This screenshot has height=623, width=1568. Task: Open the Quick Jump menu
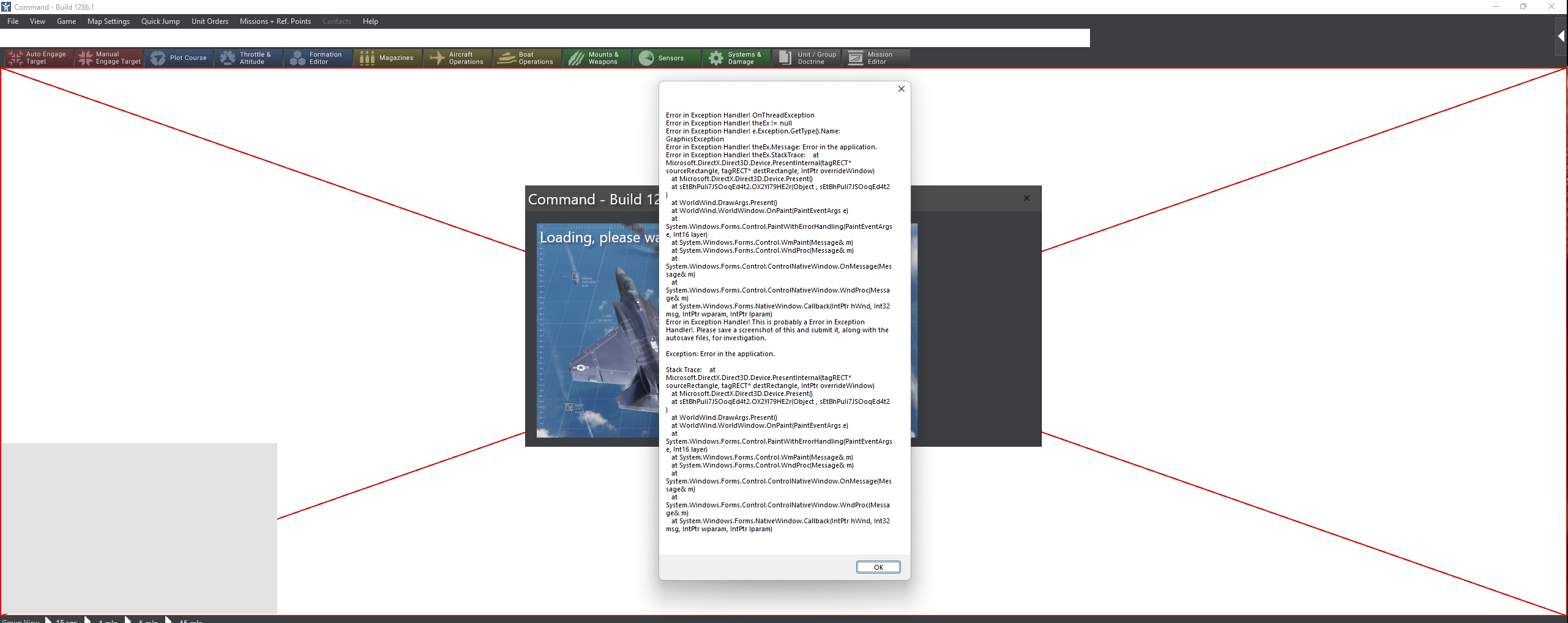click(160, 21)
